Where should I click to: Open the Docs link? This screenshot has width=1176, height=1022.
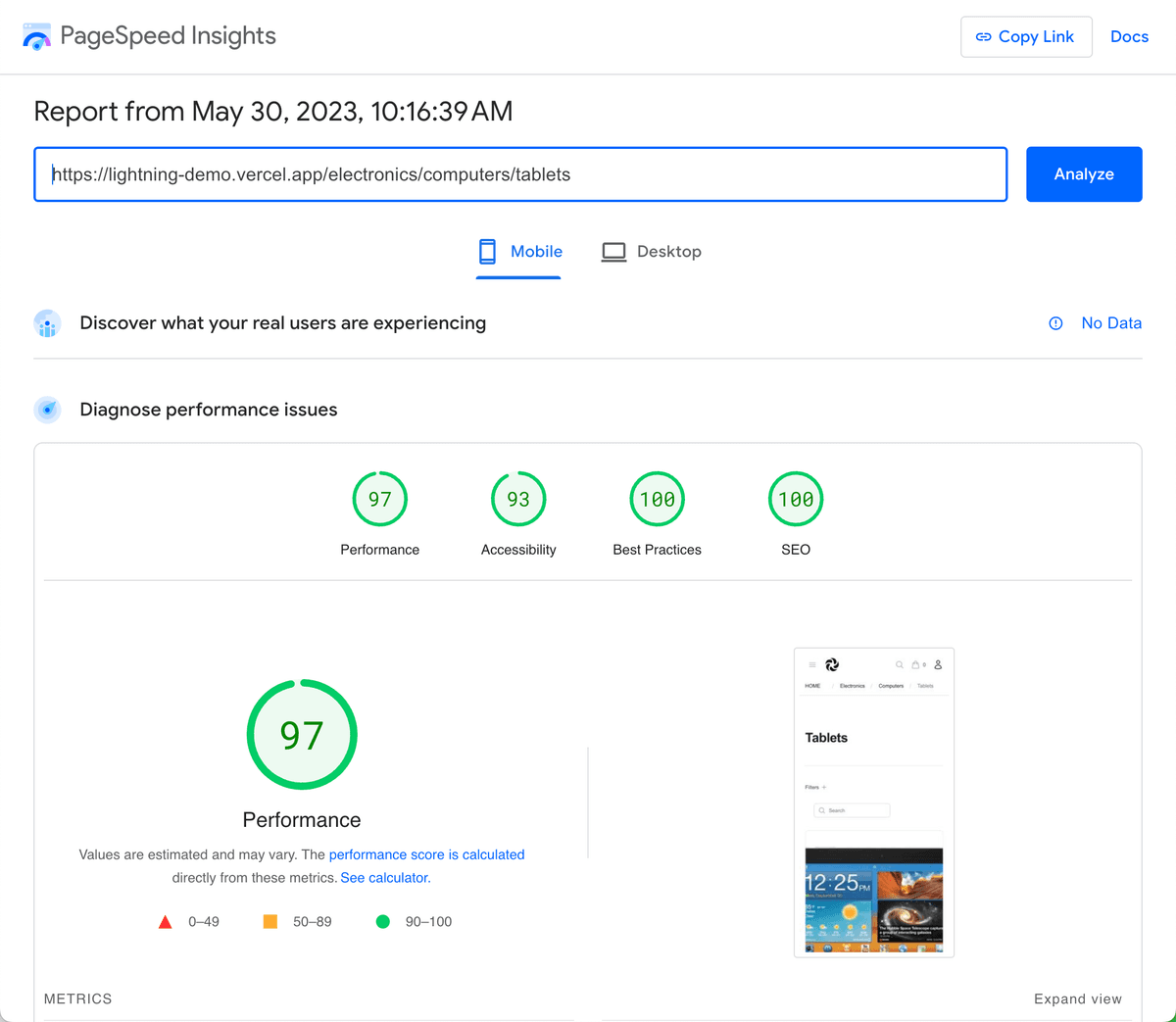(1129, 36)
